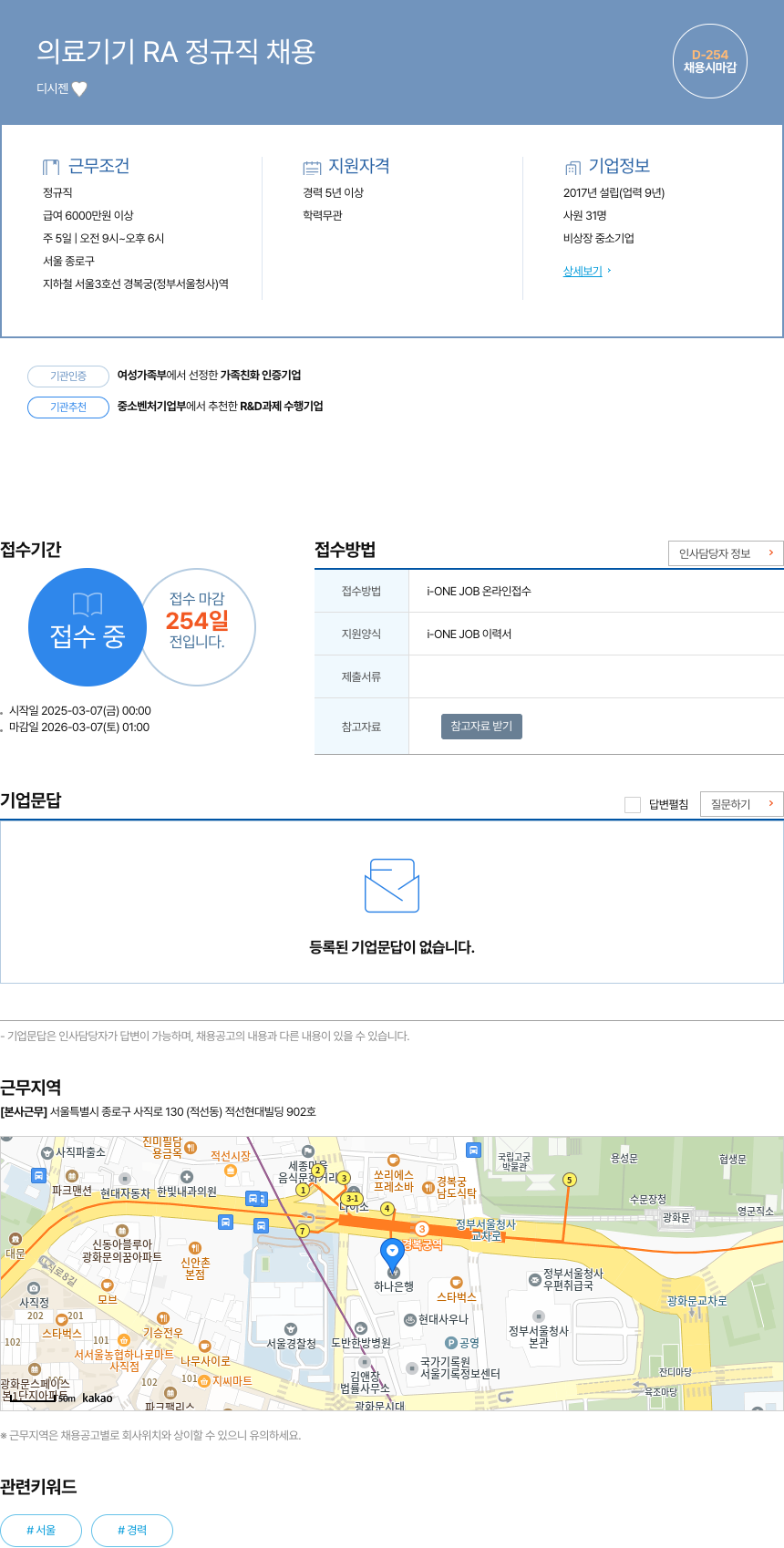The width and height of the screenshot is (784, 1548).
Task: Click 서울경찰청 police icon on map
Action: pos(291,1329)
